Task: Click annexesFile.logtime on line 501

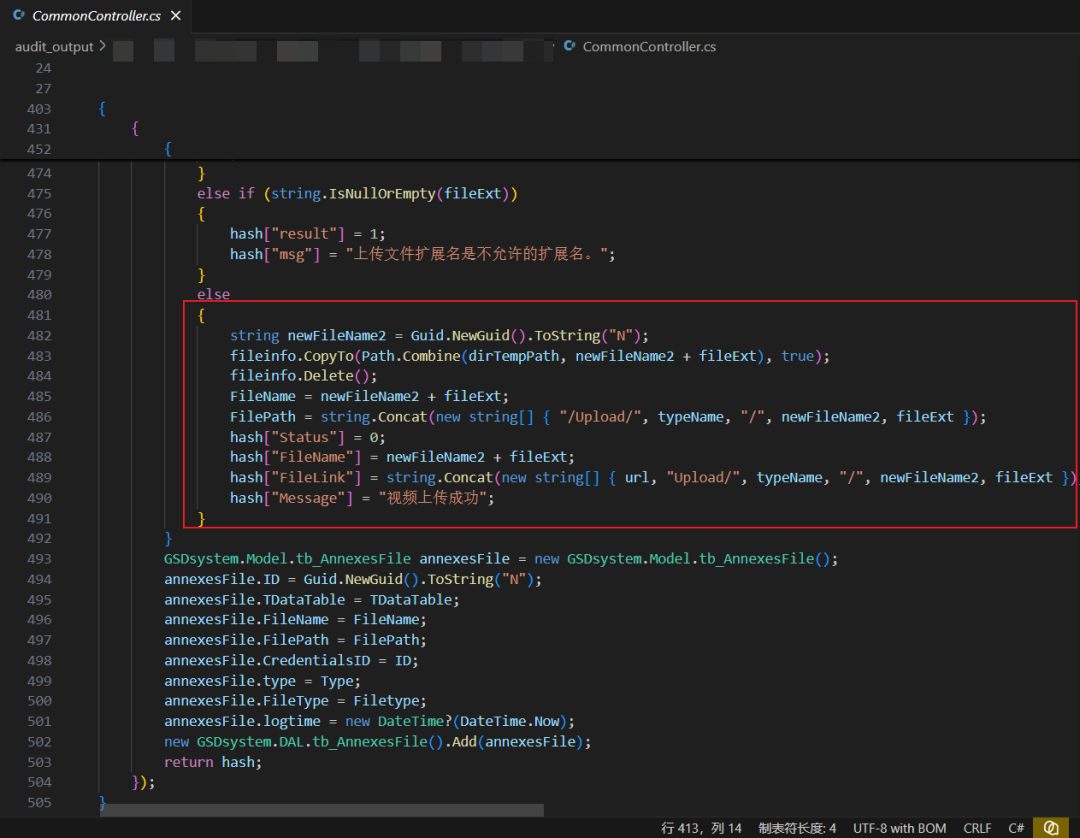Action: 242,721
